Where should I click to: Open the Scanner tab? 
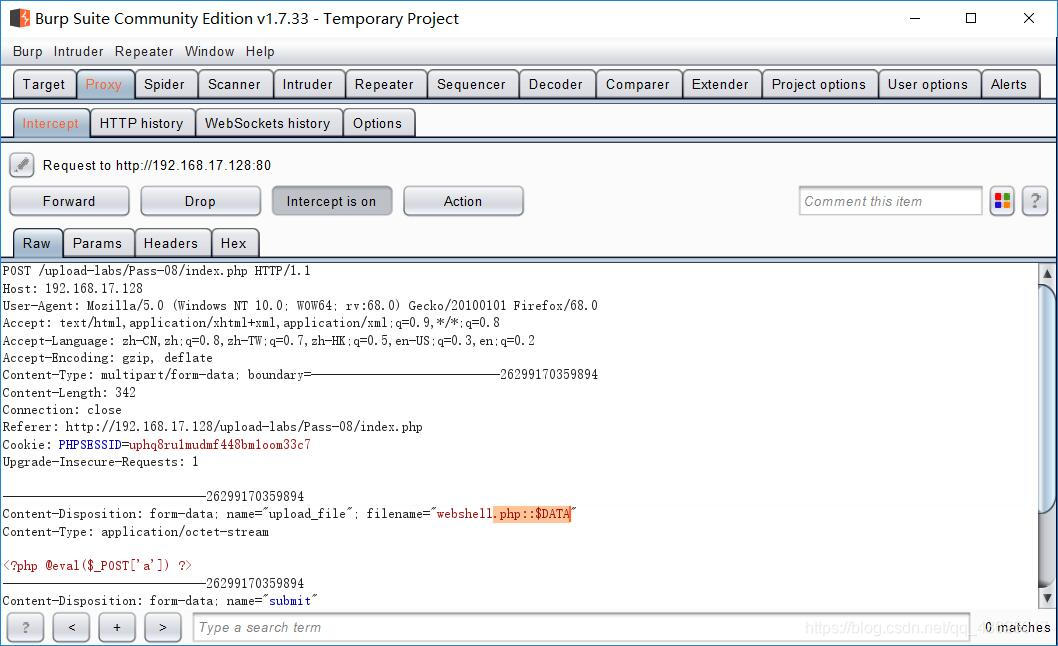[x=234, y=84]
